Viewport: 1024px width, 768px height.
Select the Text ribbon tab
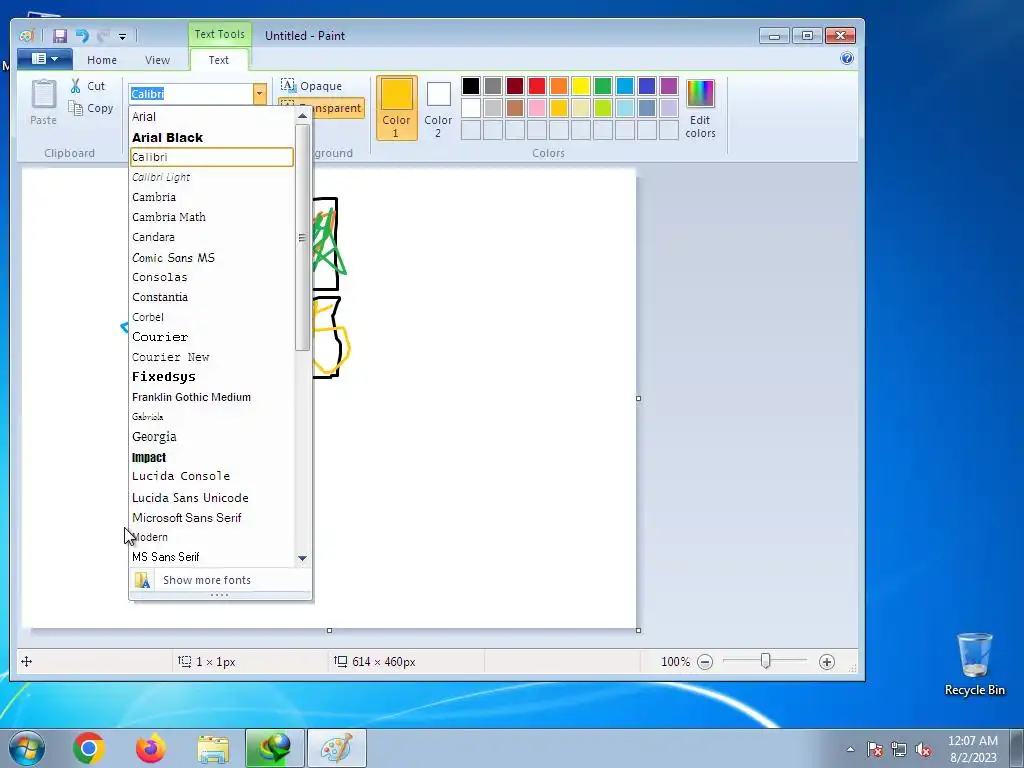pyautogui.click(x=219, y=60)
